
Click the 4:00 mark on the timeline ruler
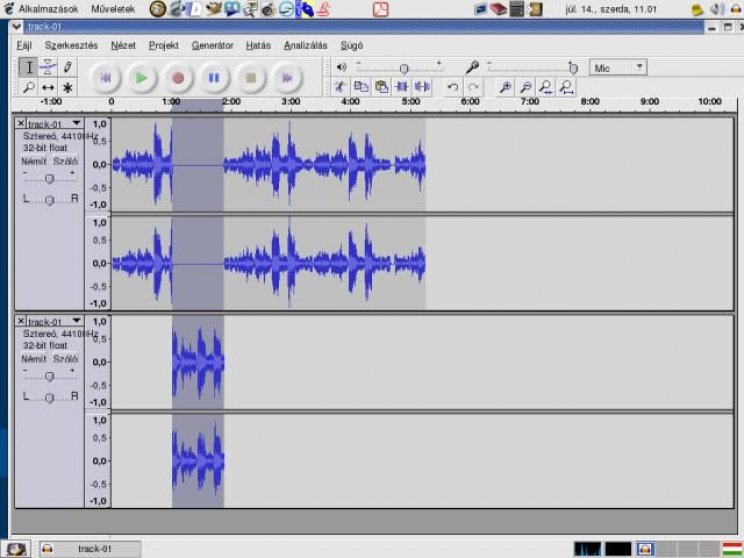[350, 102]
